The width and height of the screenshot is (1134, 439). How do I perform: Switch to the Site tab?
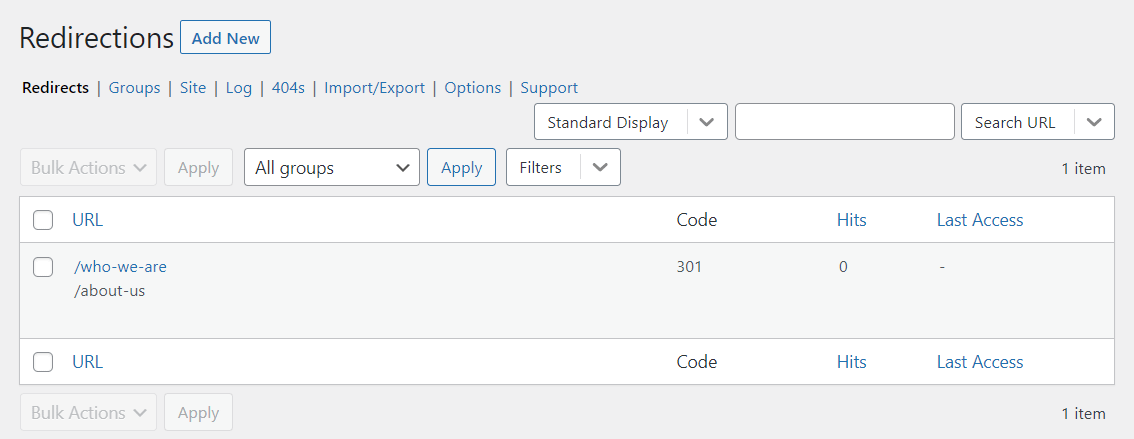(x=193, y=88)
